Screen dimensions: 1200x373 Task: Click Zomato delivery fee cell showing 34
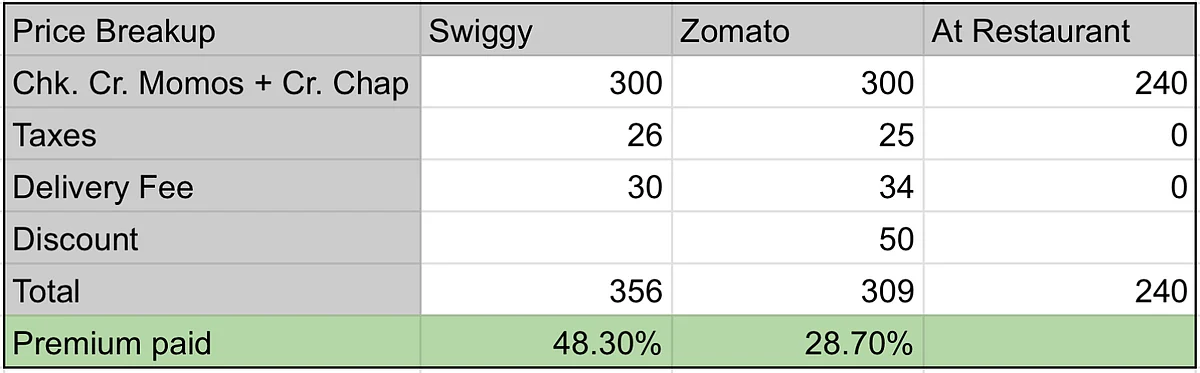[x=797, y=187]
